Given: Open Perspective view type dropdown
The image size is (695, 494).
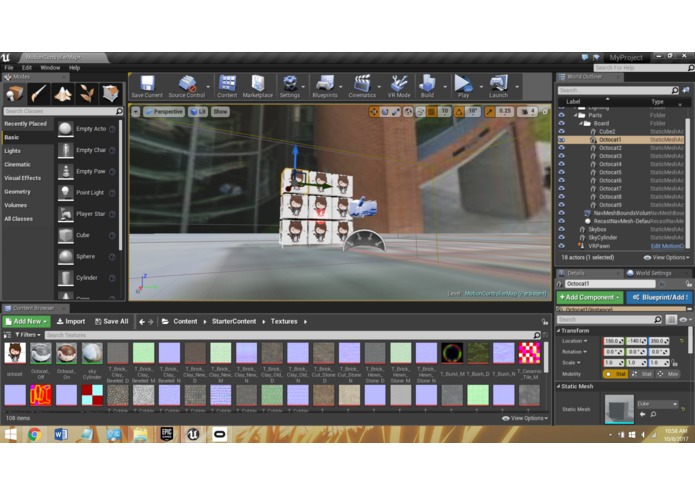Looking at the screenshot, I should coord(164,112).
